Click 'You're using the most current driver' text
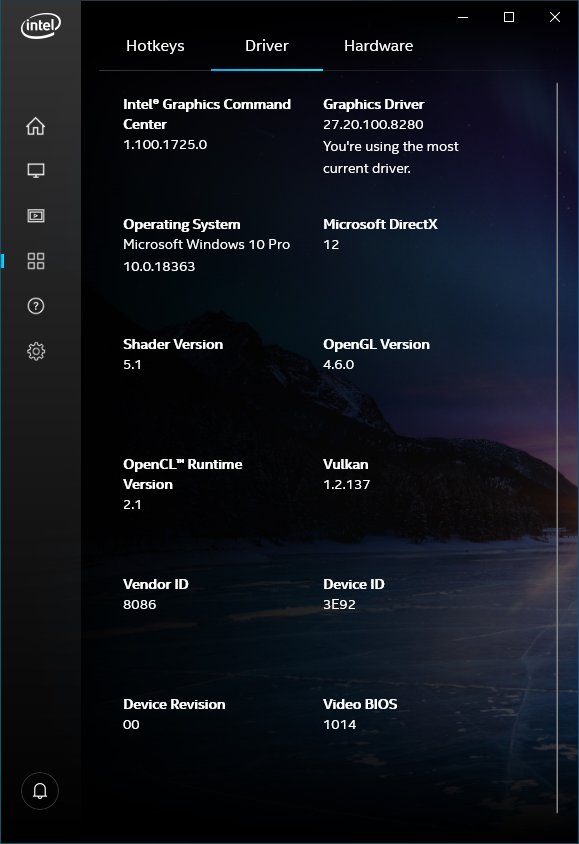 click(x=391, y=157)
